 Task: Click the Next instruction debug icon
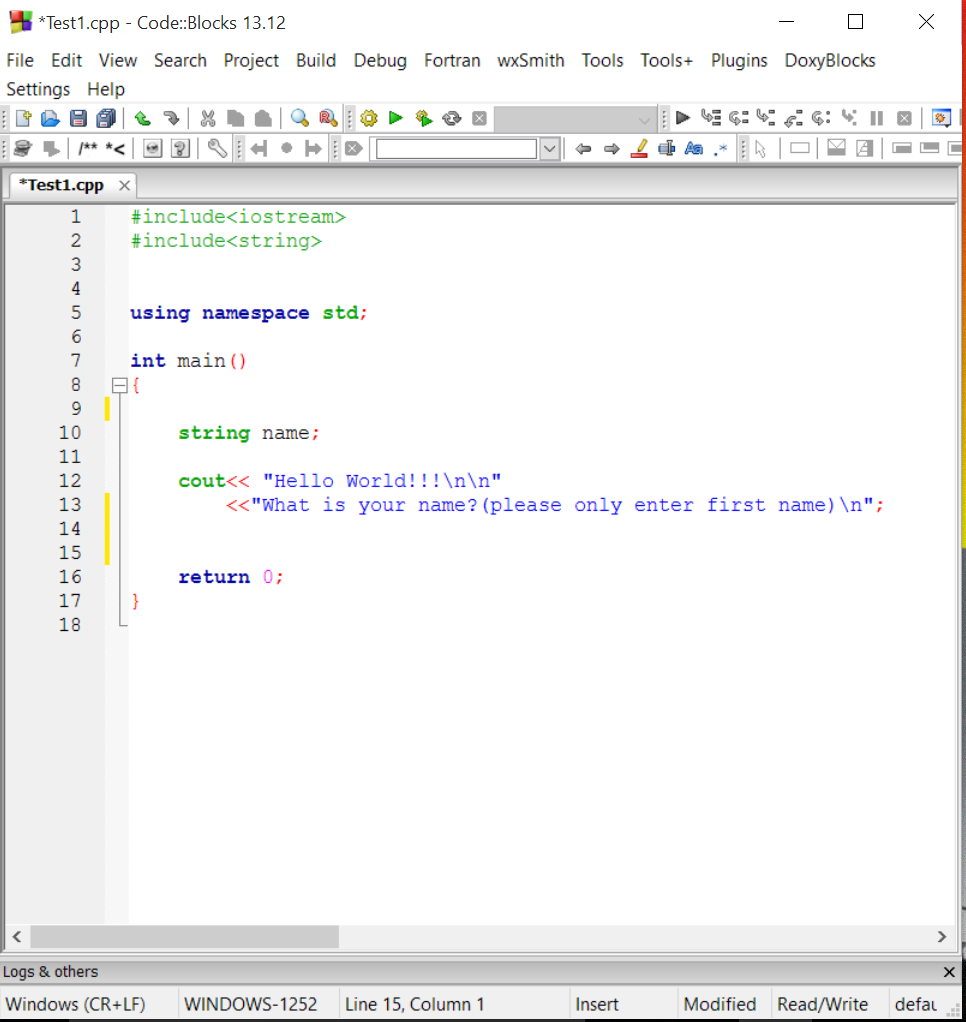point(821,118)
